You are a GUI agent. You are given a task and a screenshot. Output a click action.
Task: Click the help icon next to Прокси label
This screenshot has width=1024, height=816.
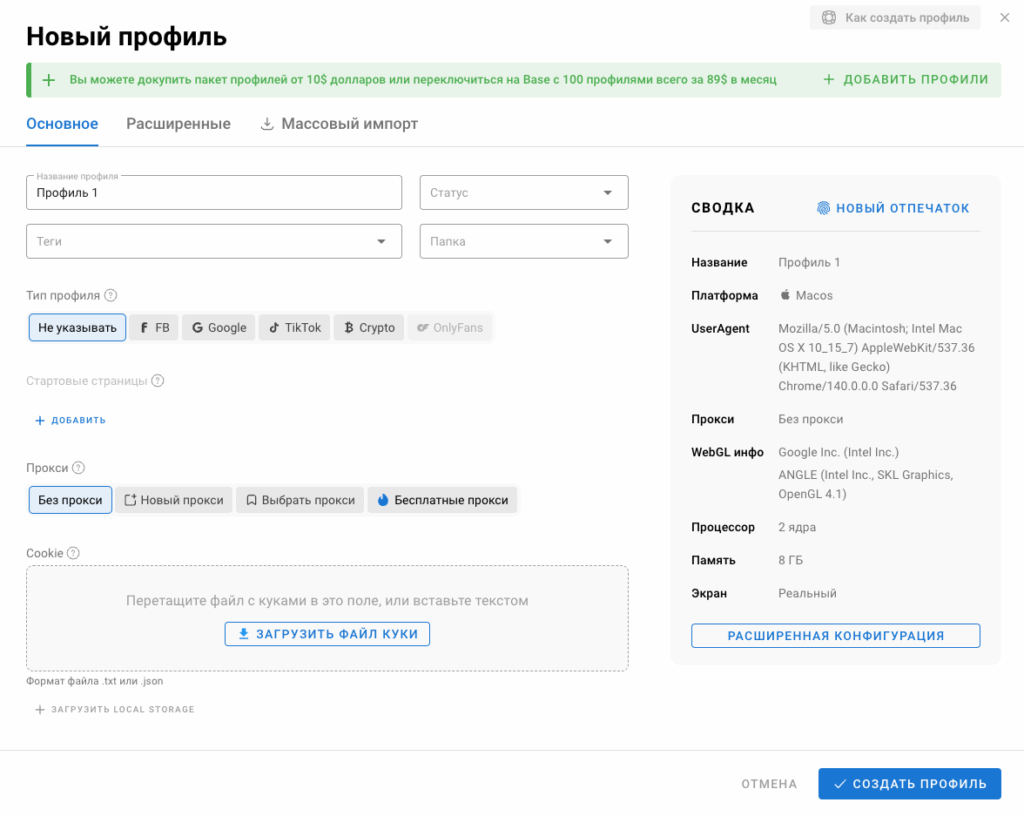pos(78,467)
